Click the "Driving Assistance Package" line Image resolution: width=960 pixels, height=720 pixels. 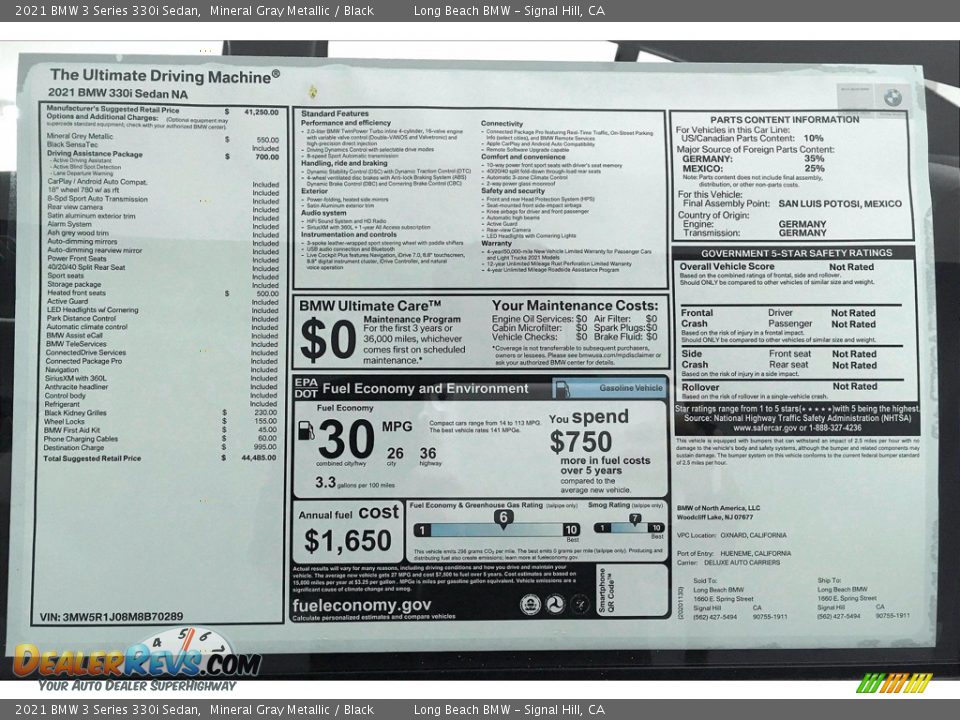coord(95,154)
